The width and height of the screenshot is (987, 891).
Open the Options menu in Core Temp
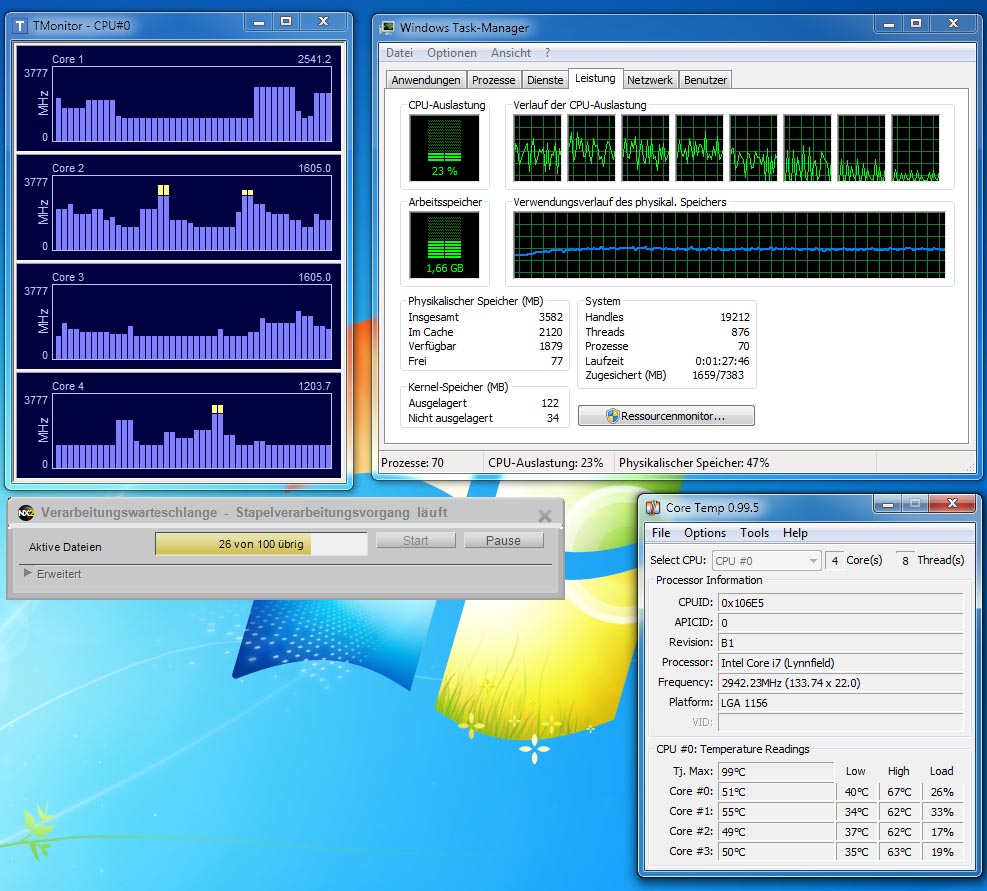(705, 533)
